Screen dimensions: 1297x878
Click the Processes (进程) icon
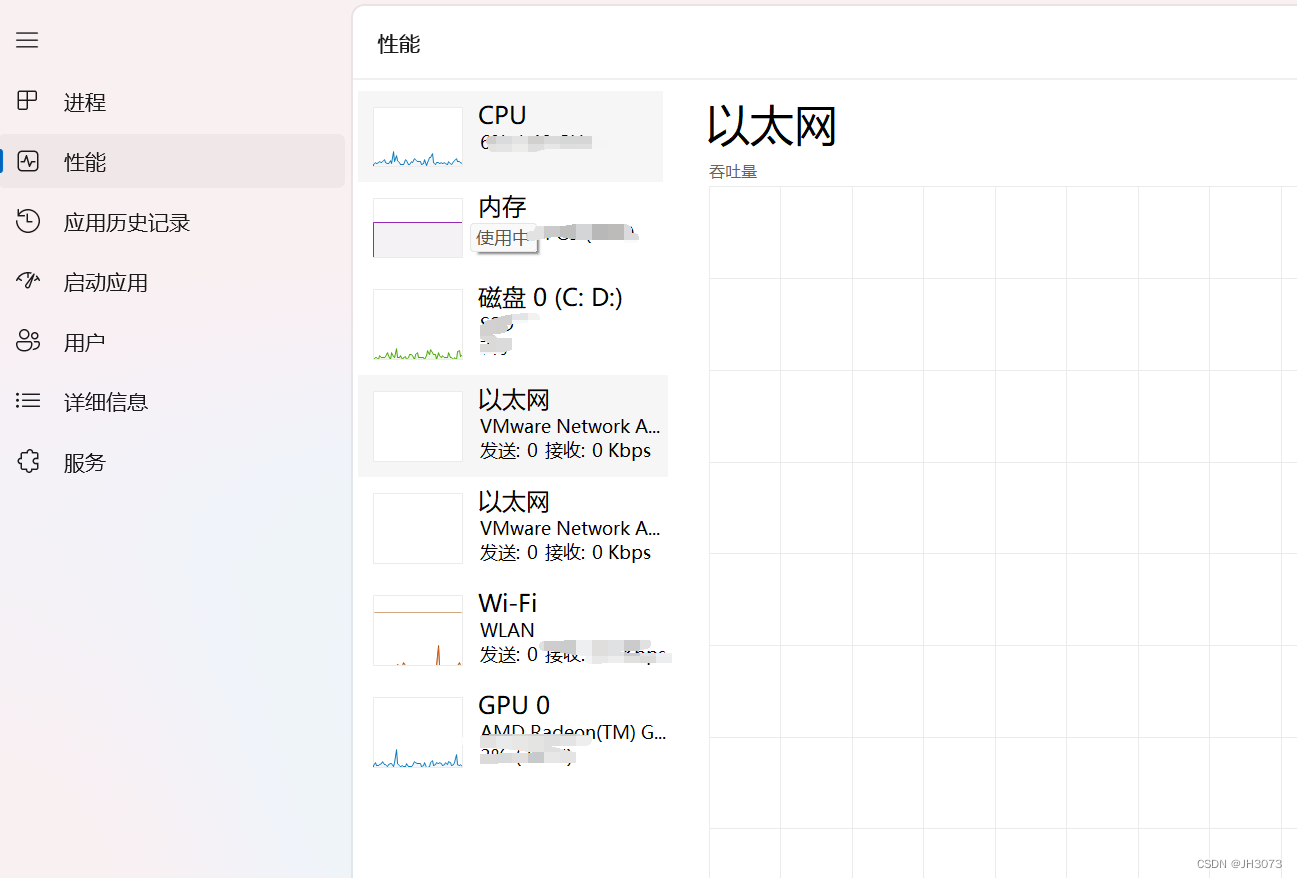click(28, 101)
